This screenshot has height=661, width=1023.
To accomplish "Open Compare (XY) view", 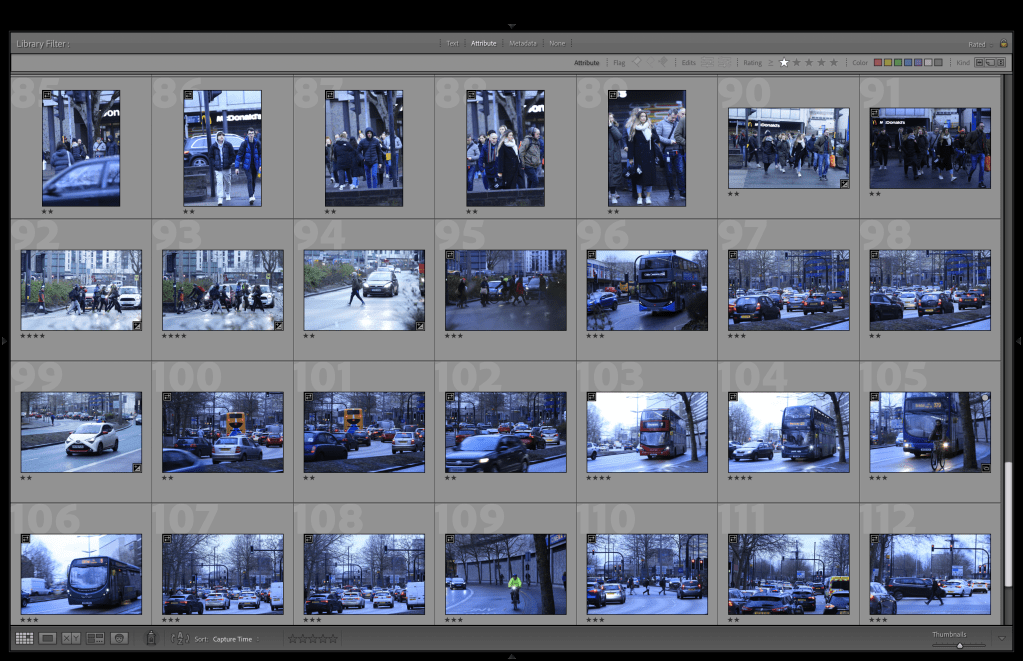I will 71,638.
